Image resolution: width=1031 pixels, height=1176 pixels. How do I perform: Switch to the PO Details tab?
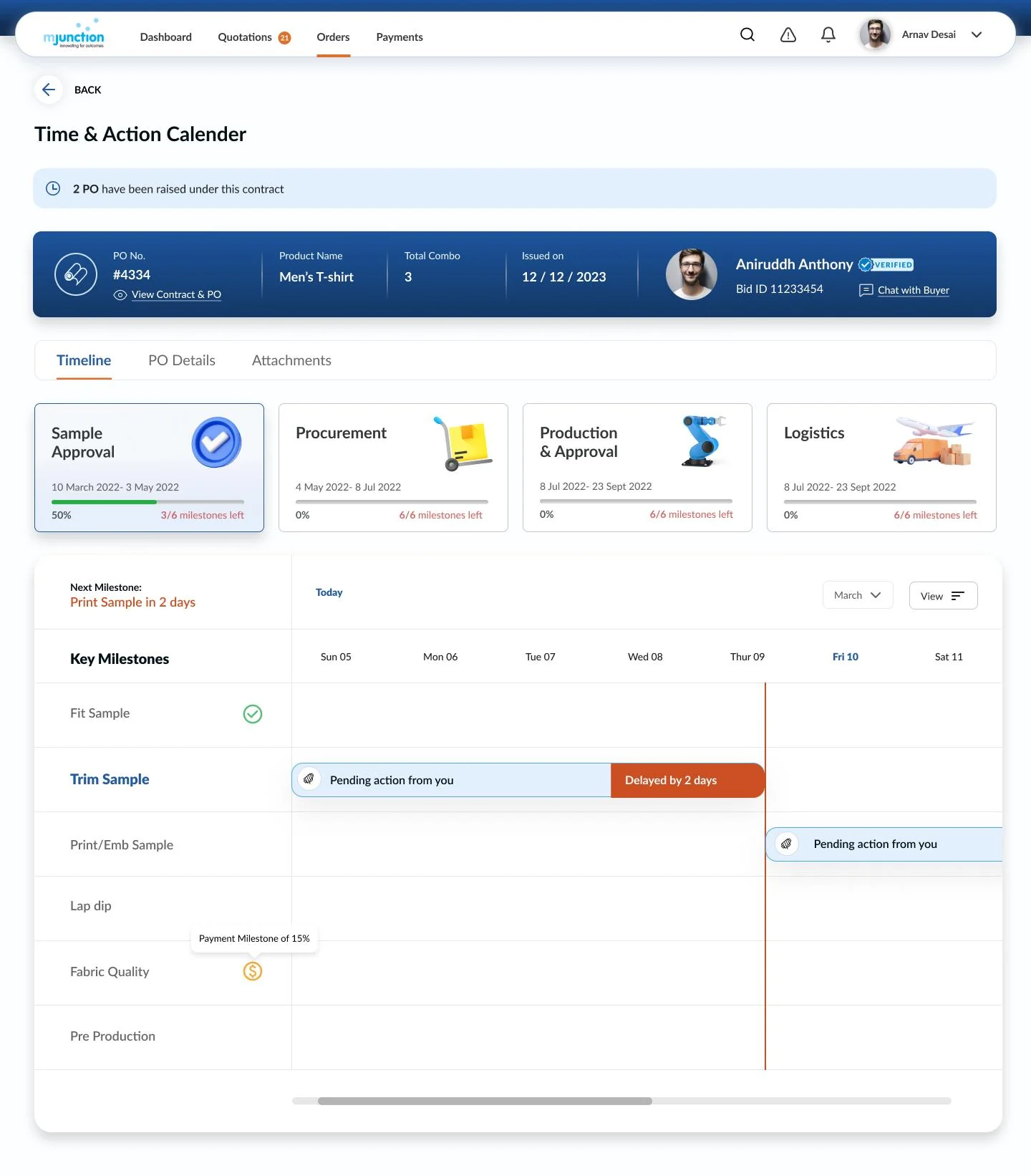(x=182, y=360)
